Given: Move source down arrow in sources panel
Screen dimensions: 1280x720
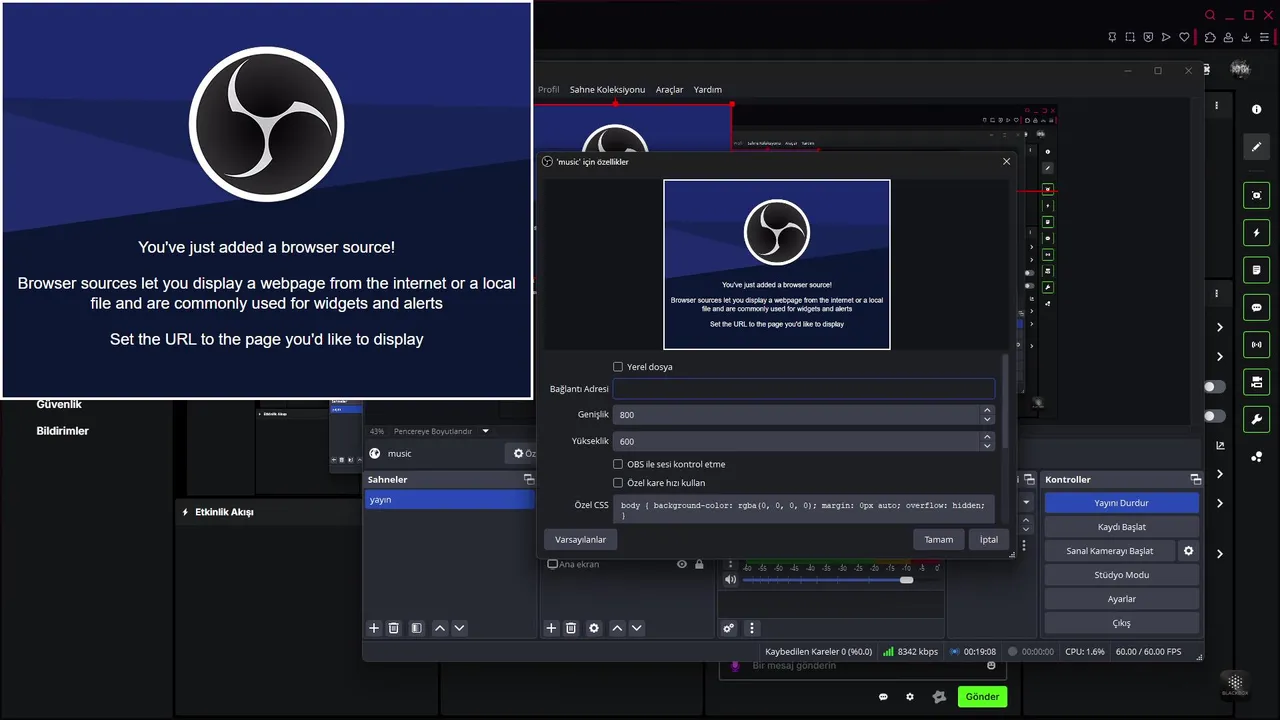Looking at the screenshot, I should [637, 628].
